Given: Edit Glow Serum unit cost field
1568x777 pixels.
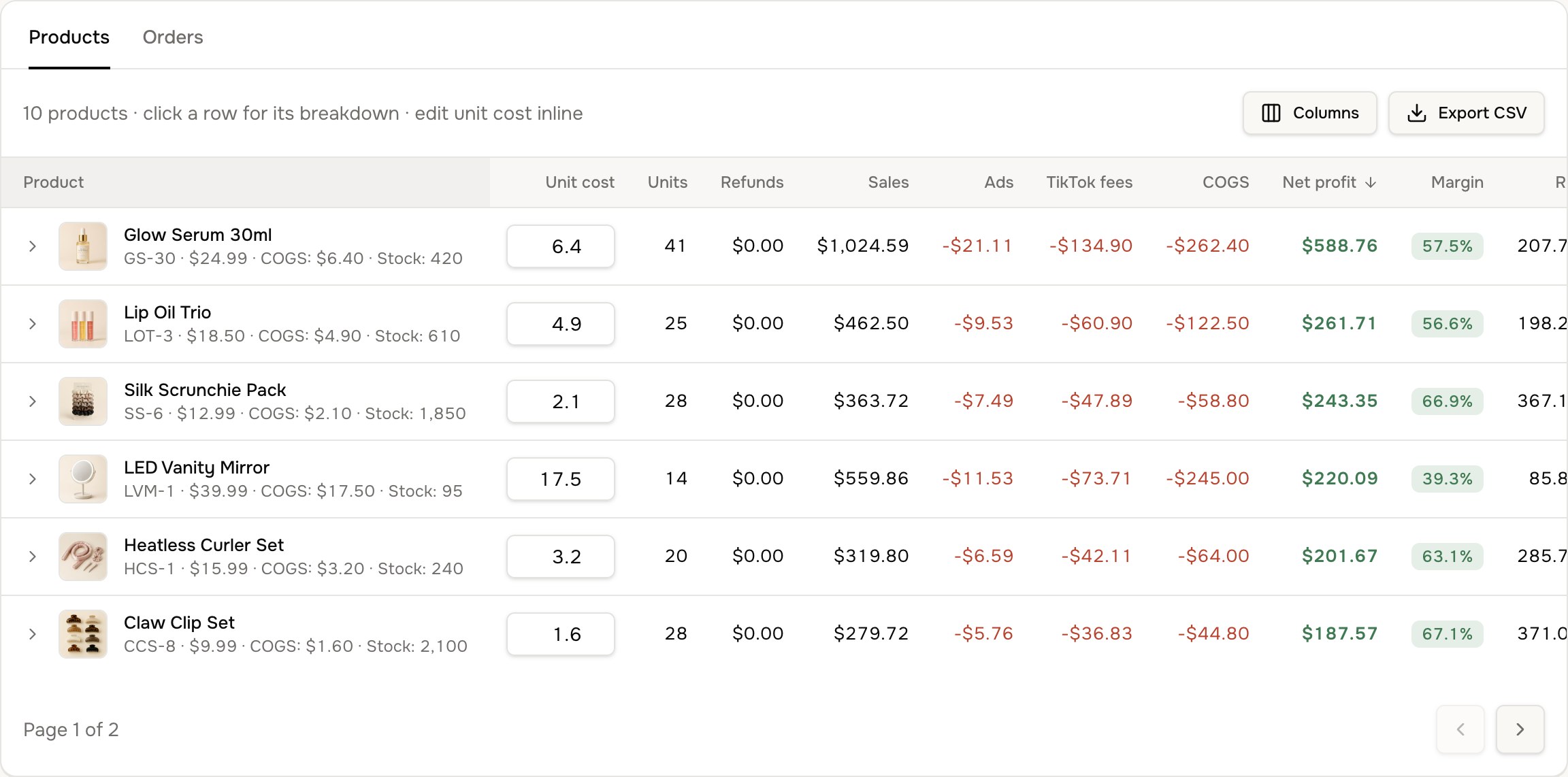Looking at the screenshot, I should (561, 246).
